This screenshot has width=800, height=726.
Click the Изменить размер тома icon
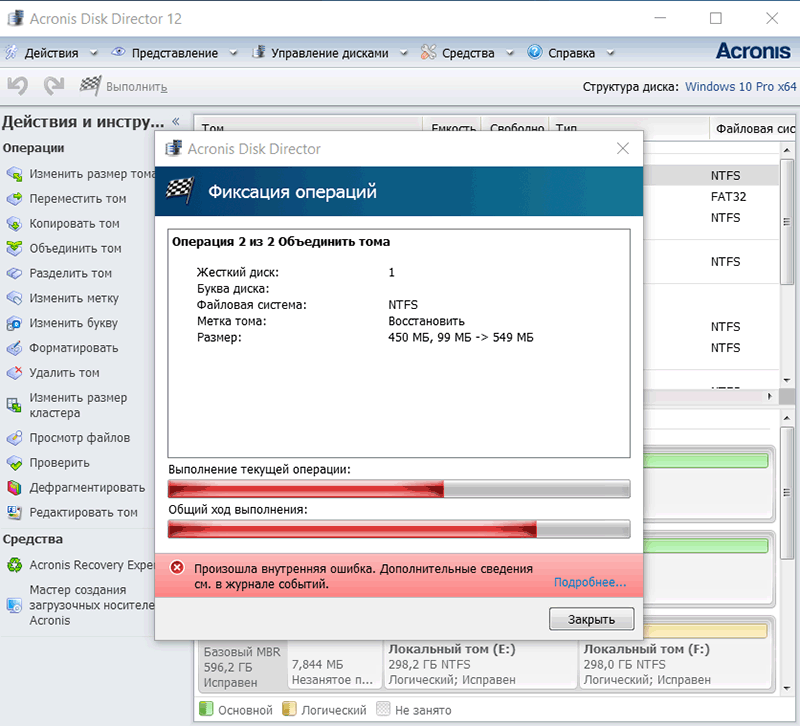tap(14, 174)
